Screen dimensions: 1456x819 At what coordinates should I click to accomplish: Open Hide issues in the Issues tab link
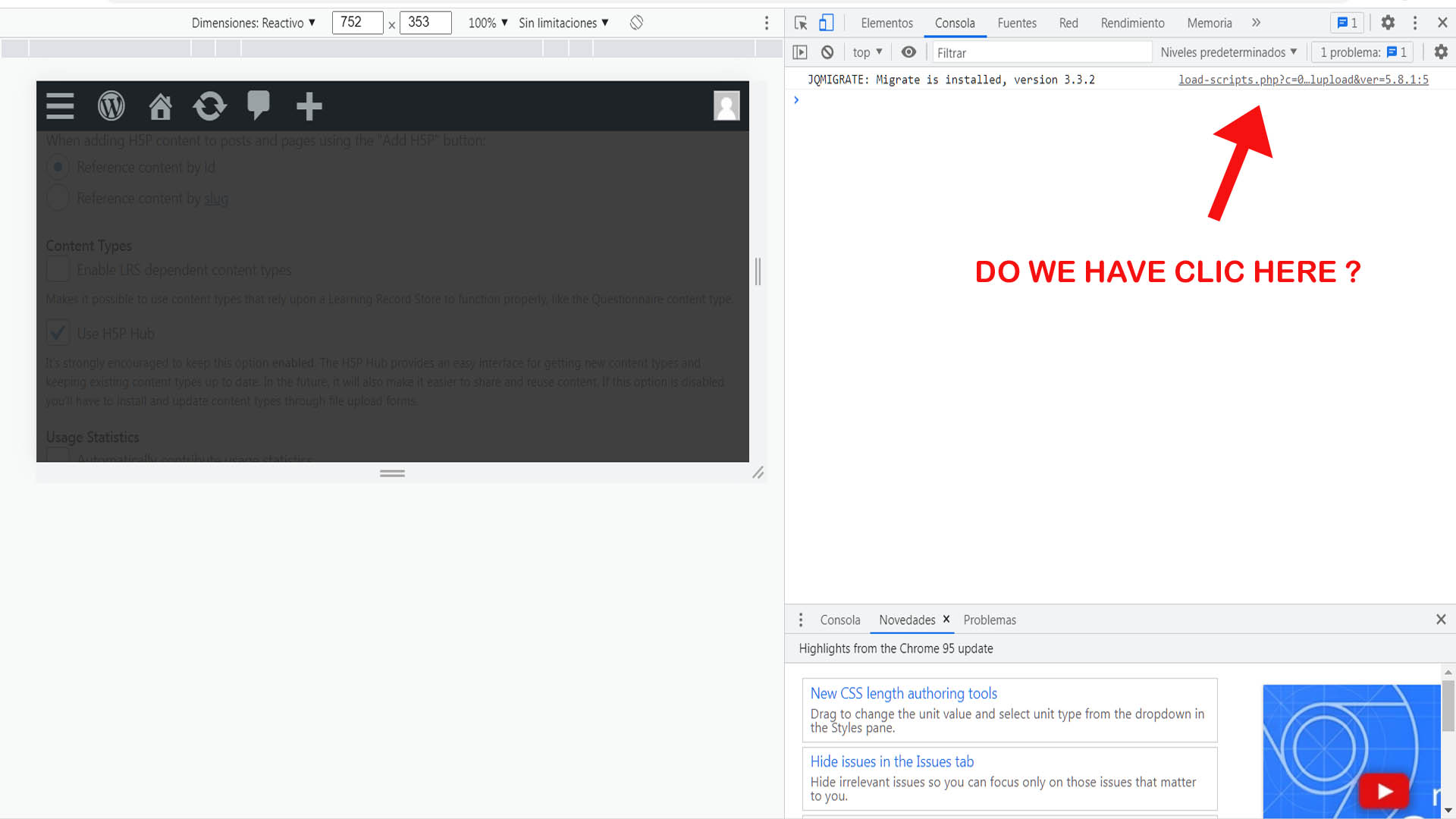tap(892, 761)
